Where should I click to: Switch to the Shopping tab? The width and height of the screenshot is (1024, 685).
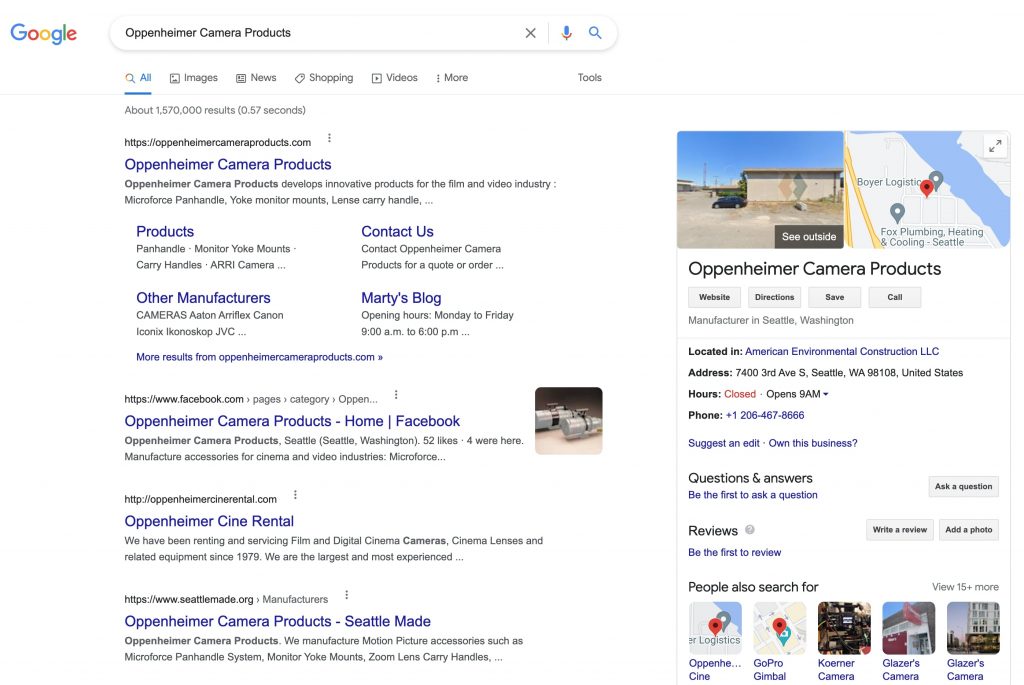coord(324,78)
